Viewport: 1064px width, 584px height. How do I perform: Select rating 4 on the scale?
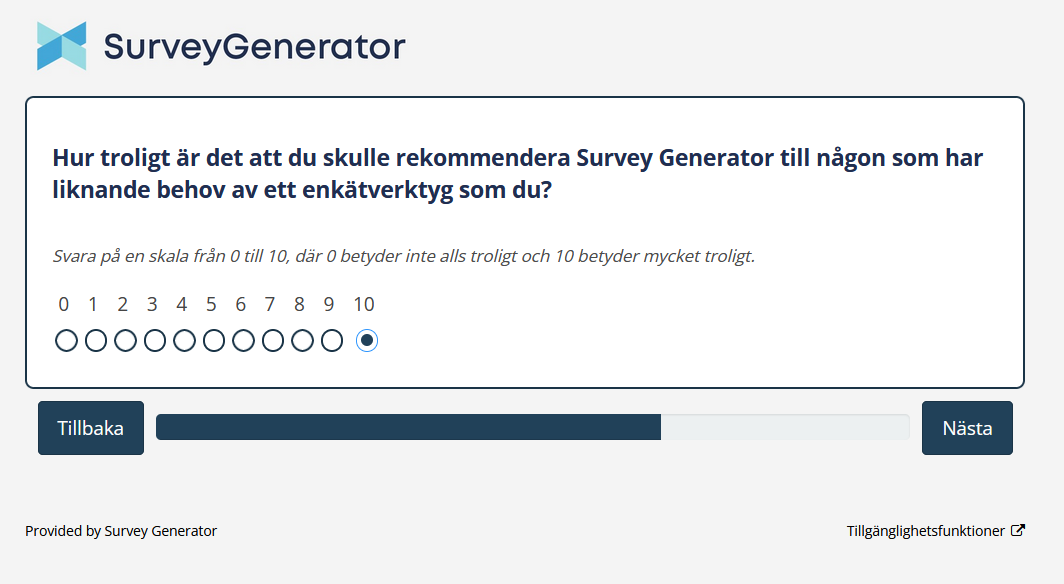183,340
